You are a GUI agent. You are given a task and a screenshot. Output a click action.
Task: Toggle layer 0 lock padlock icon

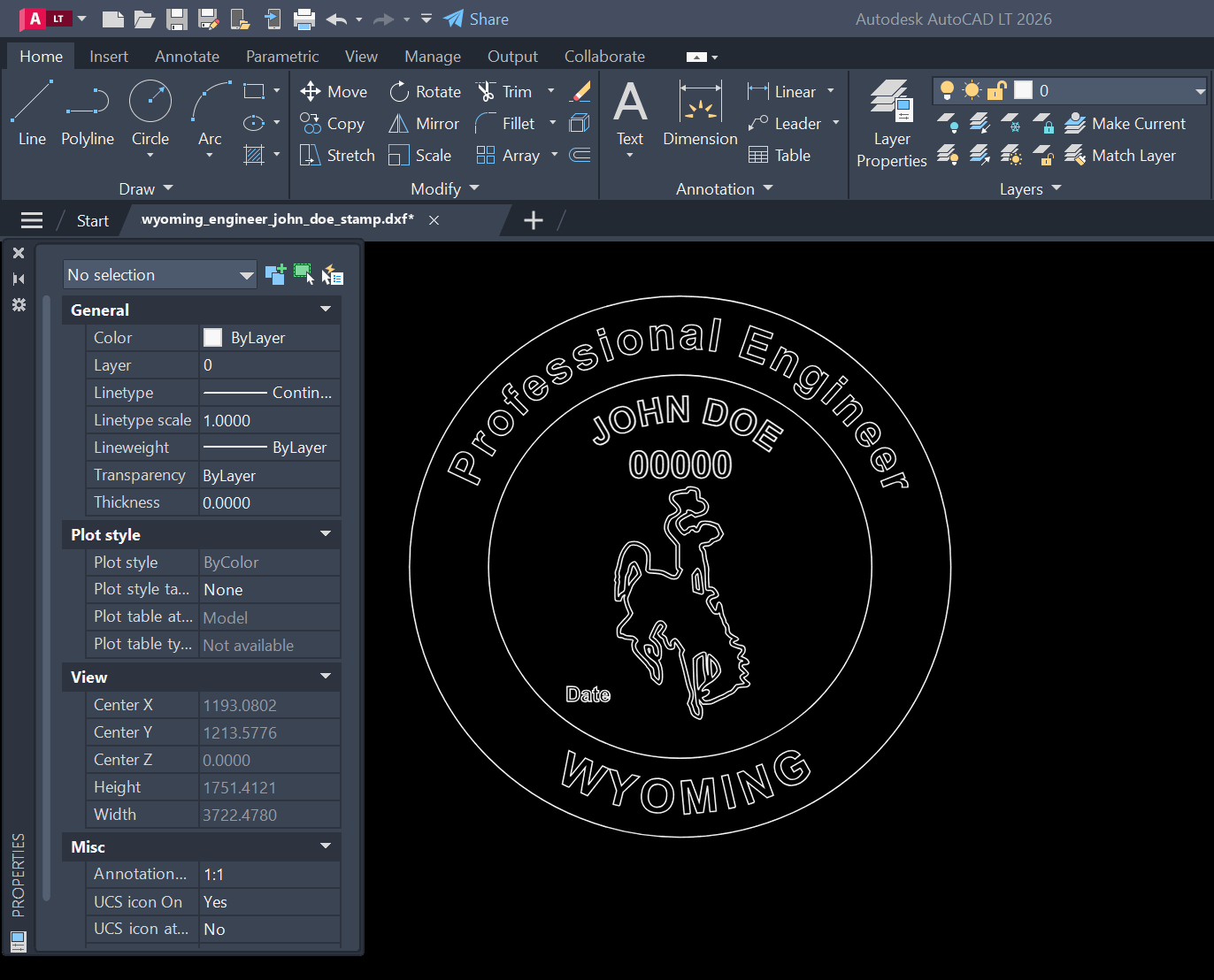[x=996, y=90]
